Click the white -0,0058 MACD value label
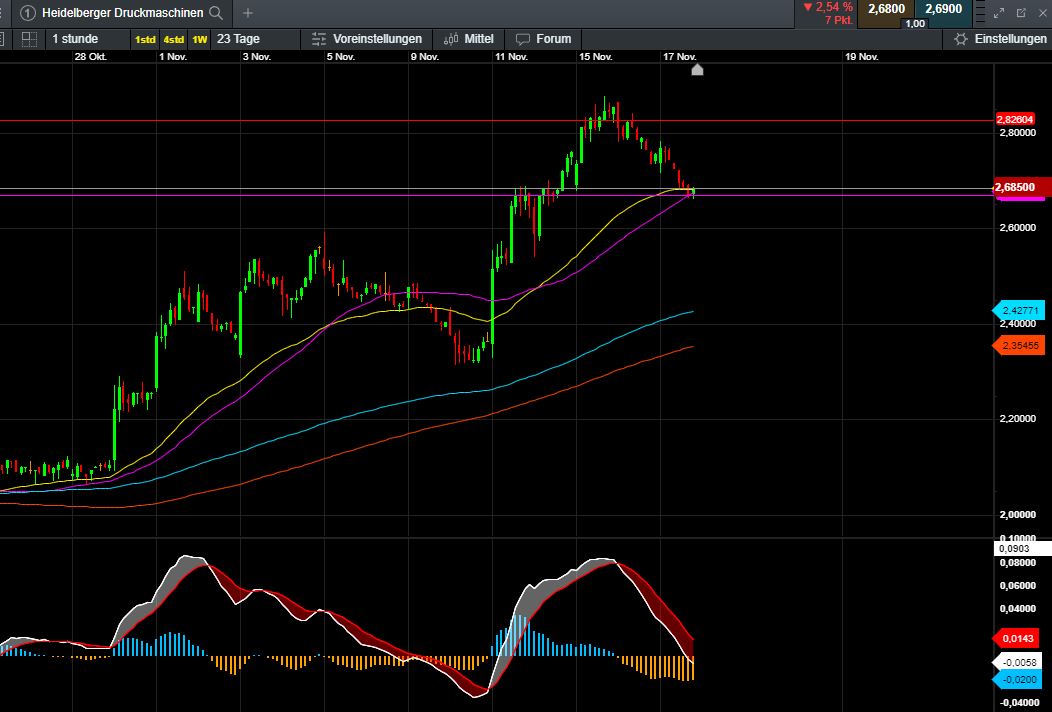Viewport: 1052px width, 712px height. pos(1018,662)
